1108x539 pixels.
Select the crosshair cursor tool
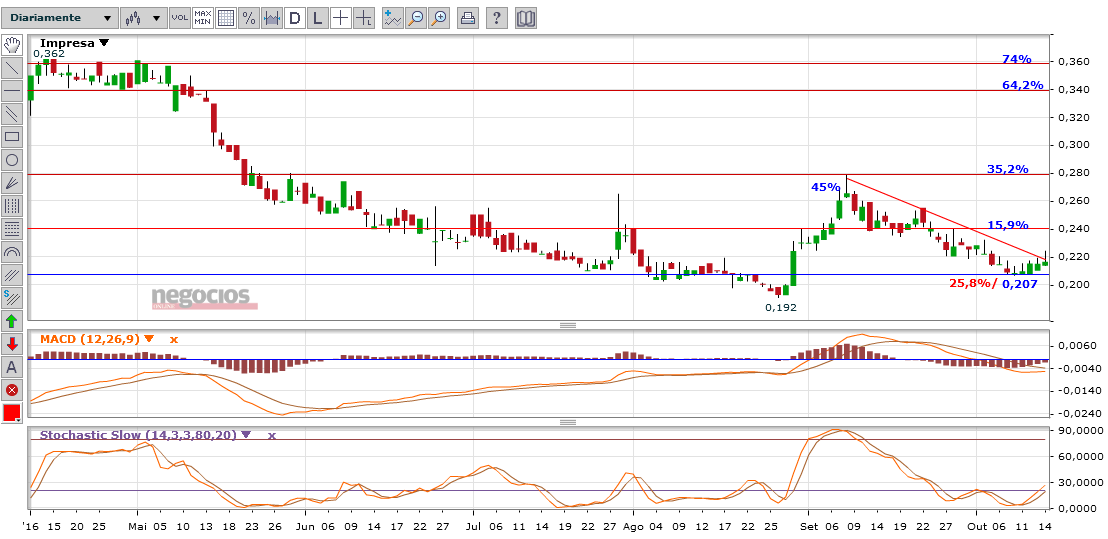(341, 18)
